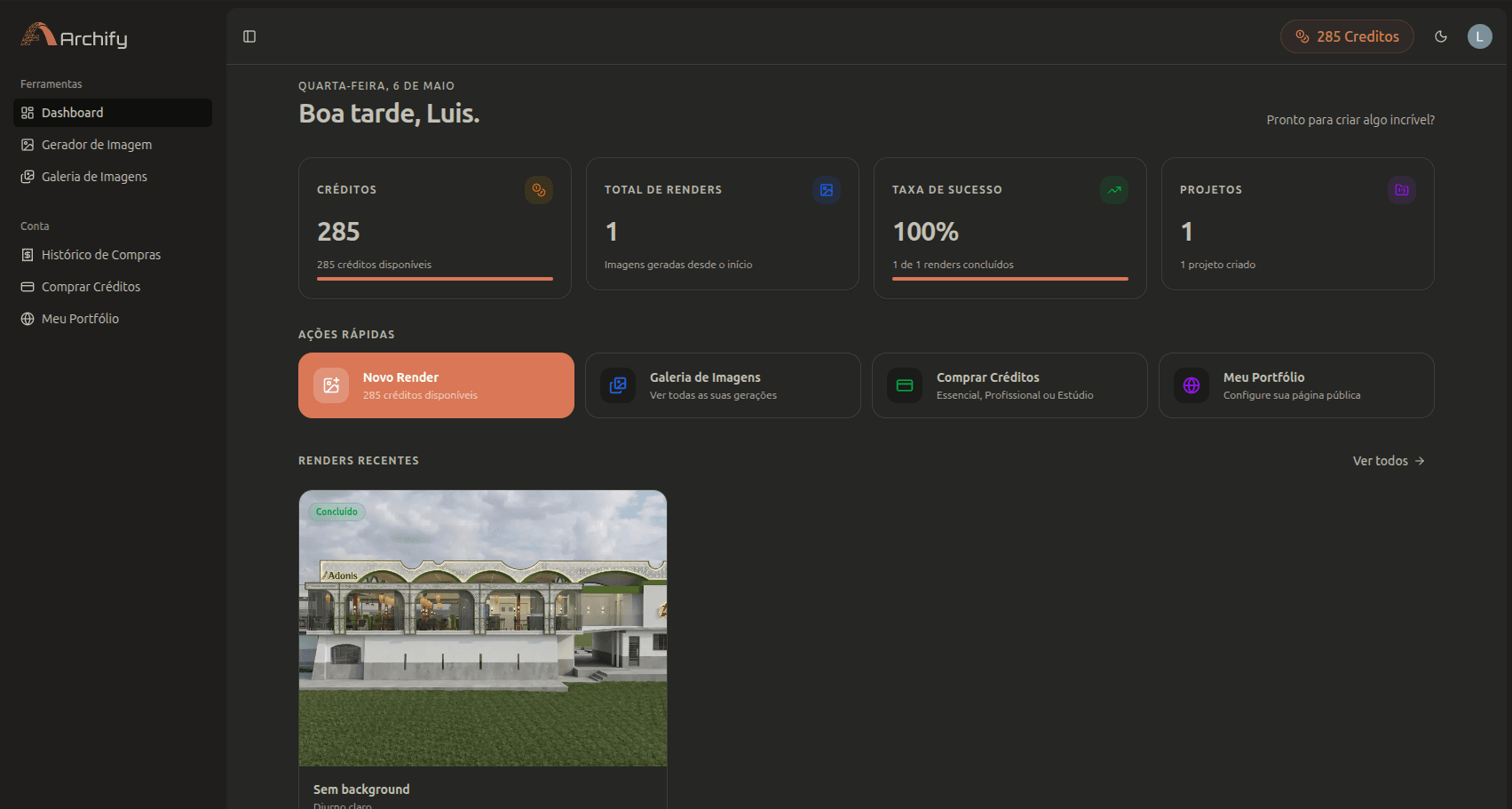The height and width of the screenshot is (809, 1512).
Task: Click the 285 credits value
Action: pyautogui.click(x=338, y=232)
